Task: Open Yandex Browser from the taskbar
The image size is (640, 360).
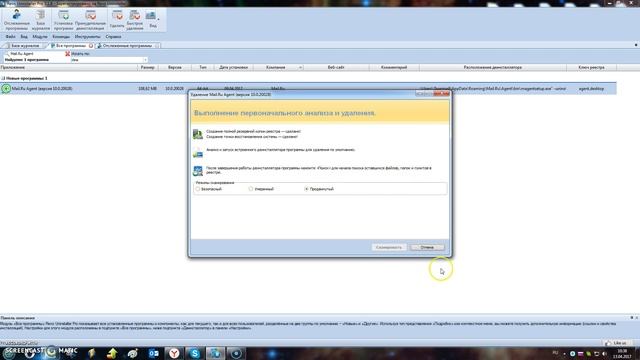Action: coord(174,353)
